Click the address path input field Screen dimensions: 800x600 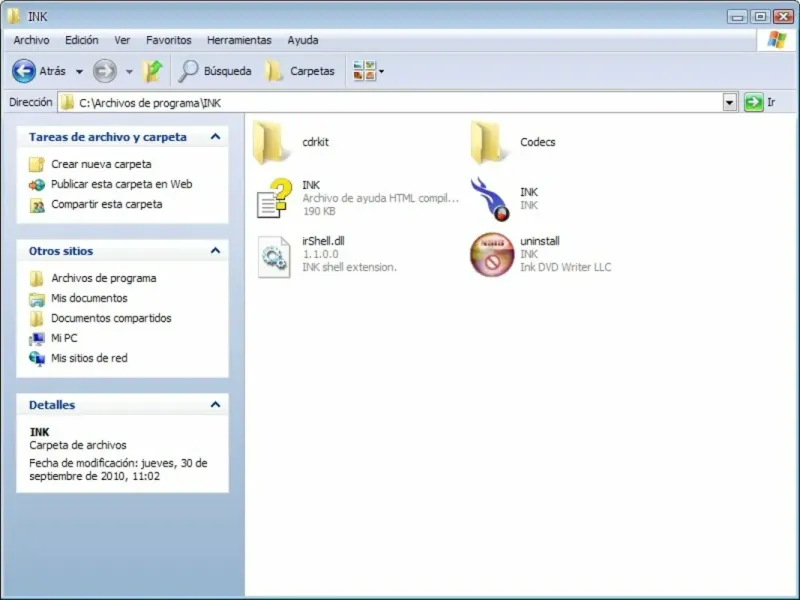pyautogui.click(x=390, y=103)
